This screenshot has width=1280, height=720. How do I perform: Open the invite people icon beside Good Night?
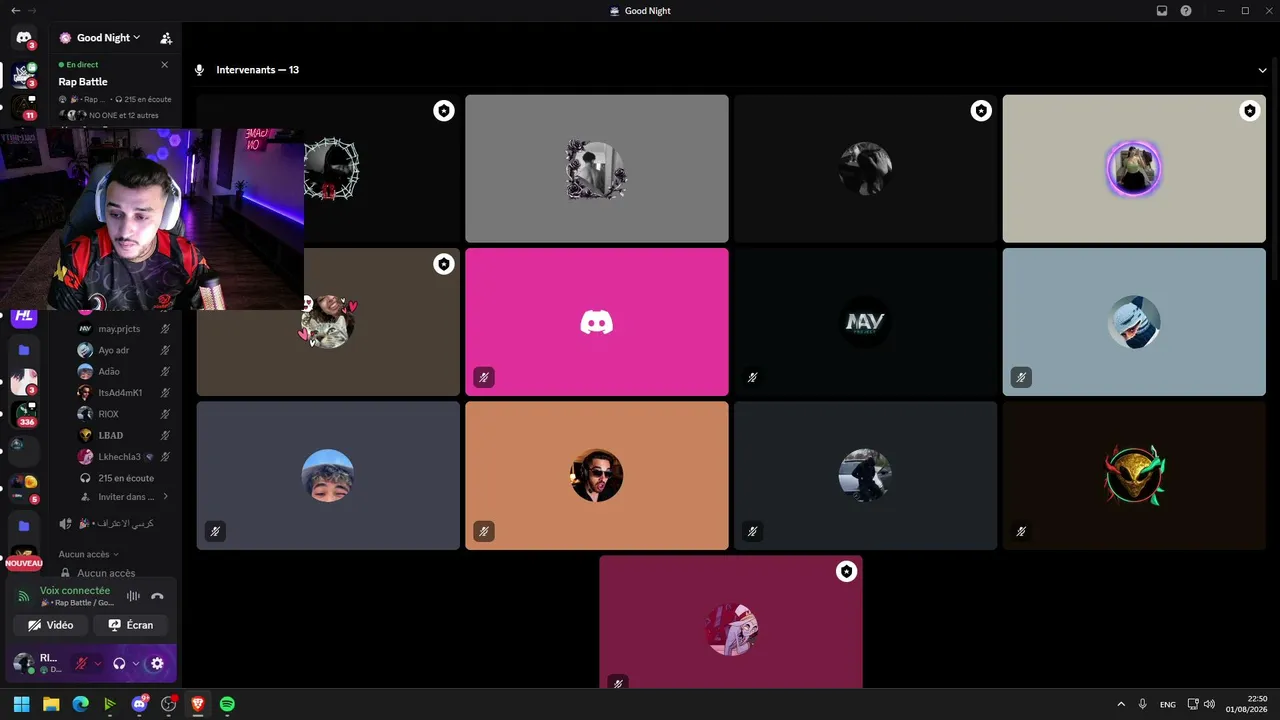click(166, 38)
